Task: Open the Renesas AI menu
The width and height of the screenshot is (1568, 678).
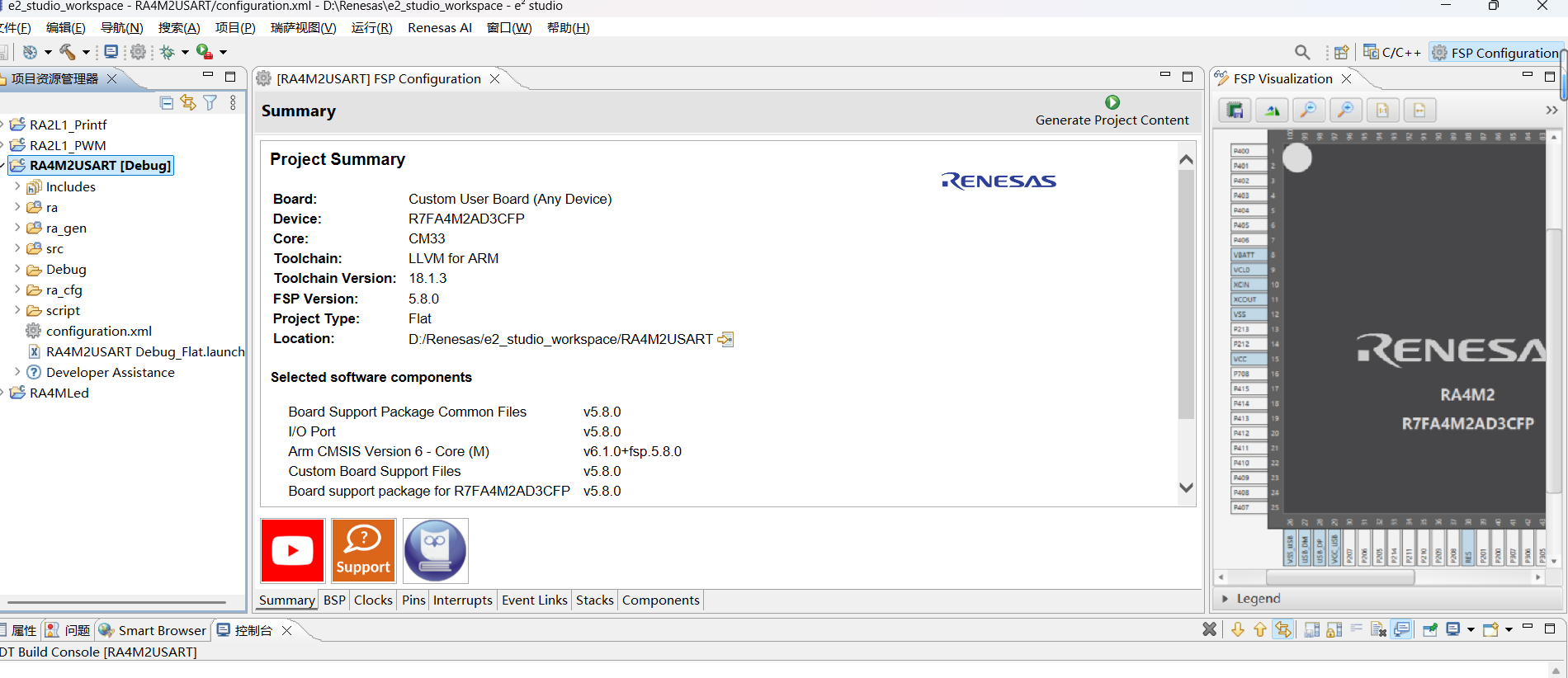Action: click(x=440, y=27)
